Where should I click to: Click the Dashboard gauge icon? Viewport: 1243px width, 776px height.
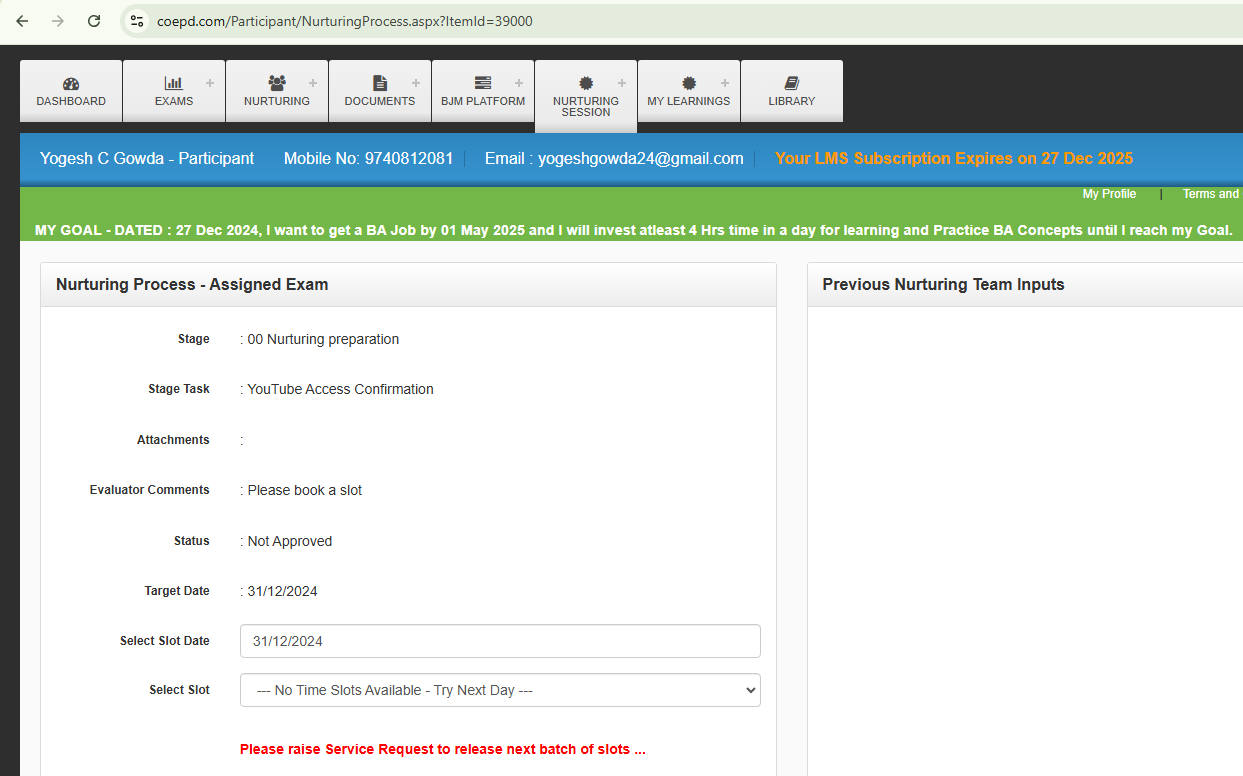tap(71, 84)
